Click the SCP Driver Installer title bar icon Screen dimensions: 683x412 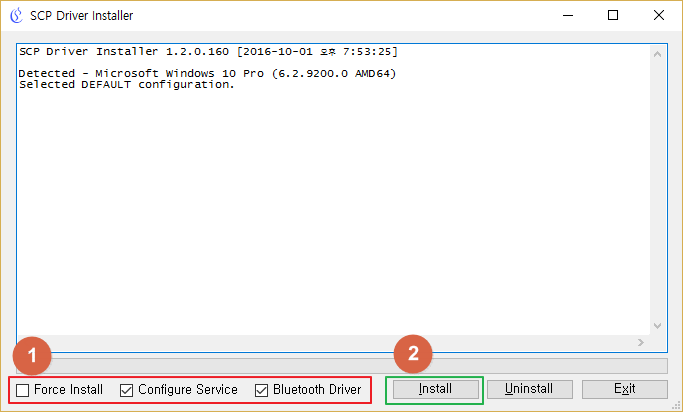click(16, 15)
